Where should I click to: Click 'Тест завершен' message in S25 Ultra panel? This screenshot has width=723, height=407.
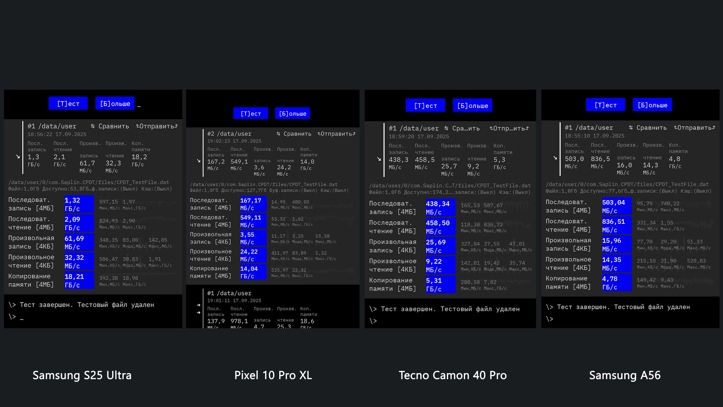coord(87,305)
